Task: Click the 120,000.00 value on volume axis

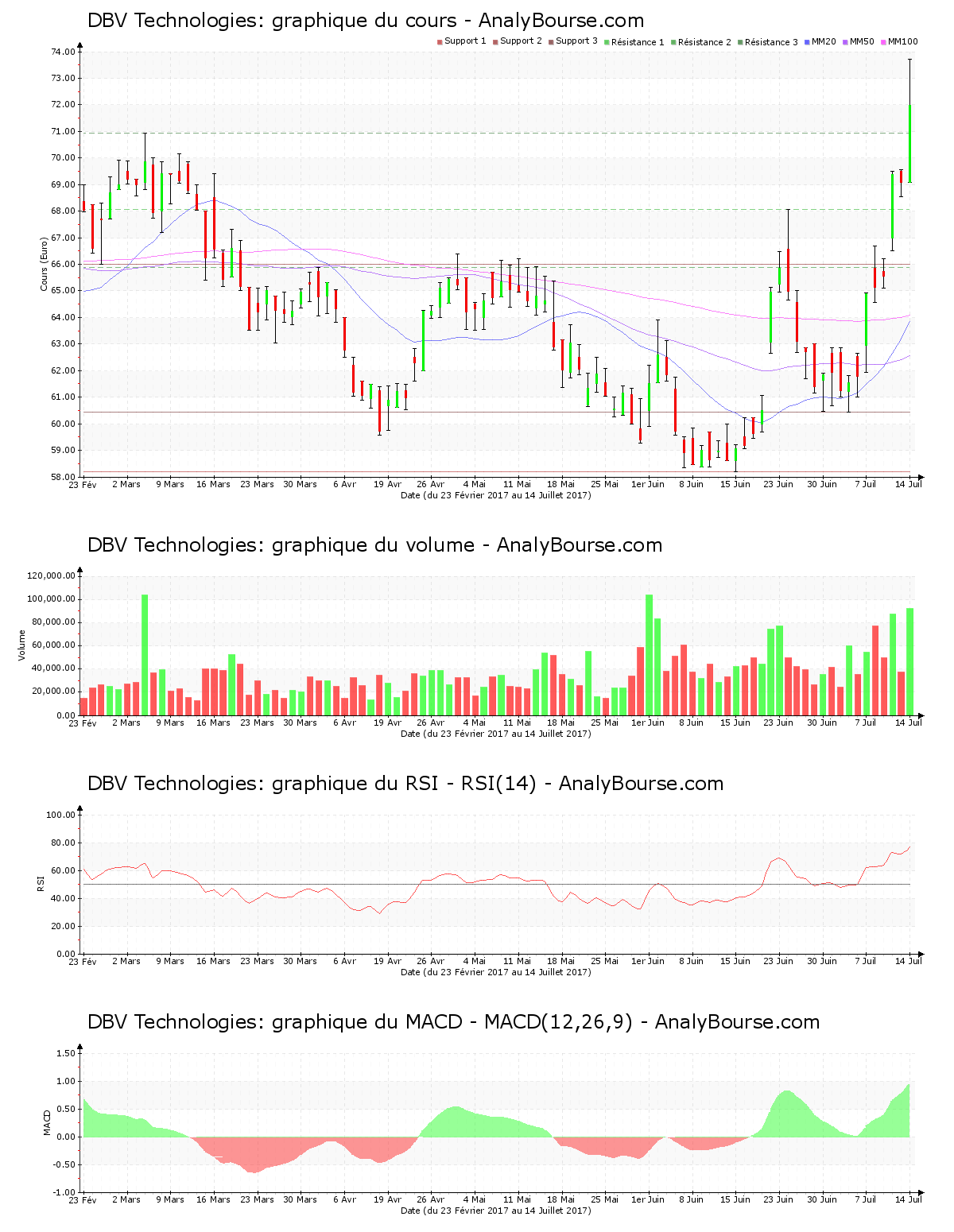Action: (x=52, y=575)
